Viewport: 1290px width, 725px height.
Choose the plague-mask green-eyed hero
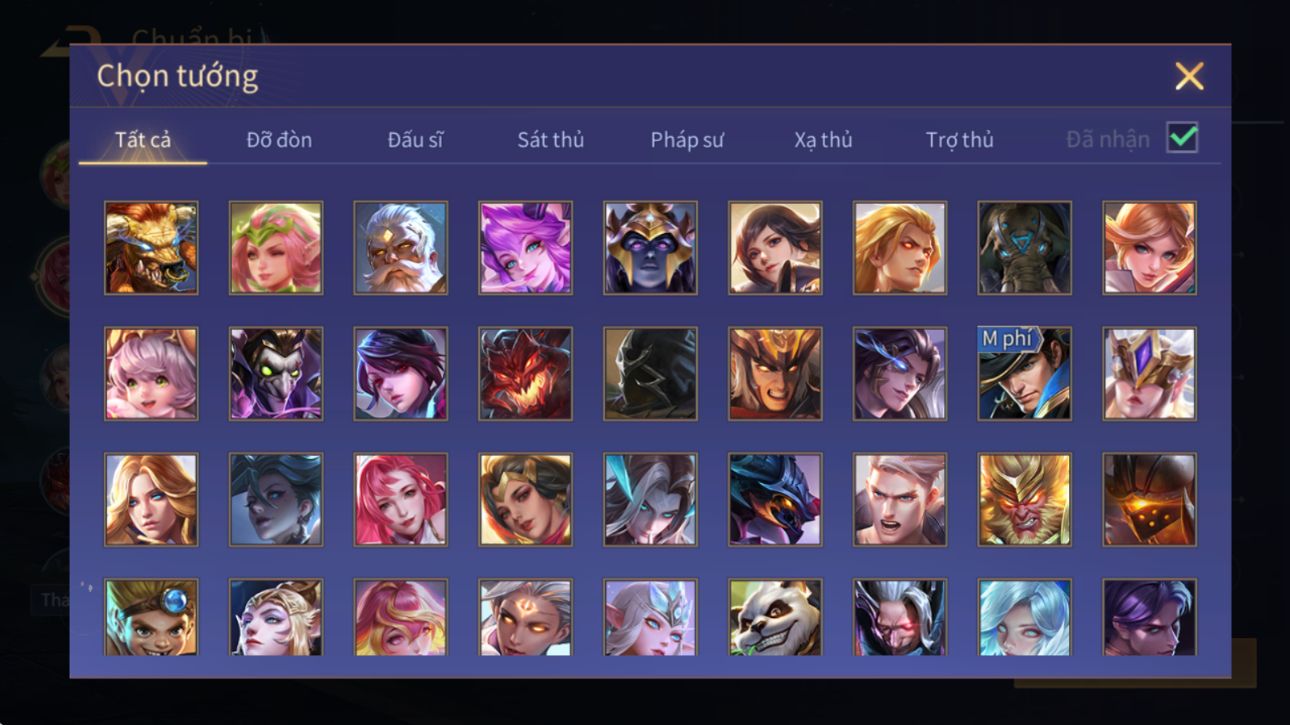point(276,373)
